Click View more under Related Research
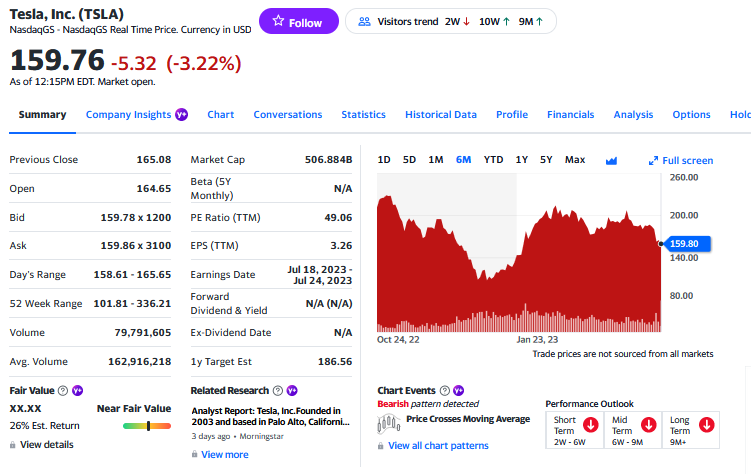 (225, 455)
